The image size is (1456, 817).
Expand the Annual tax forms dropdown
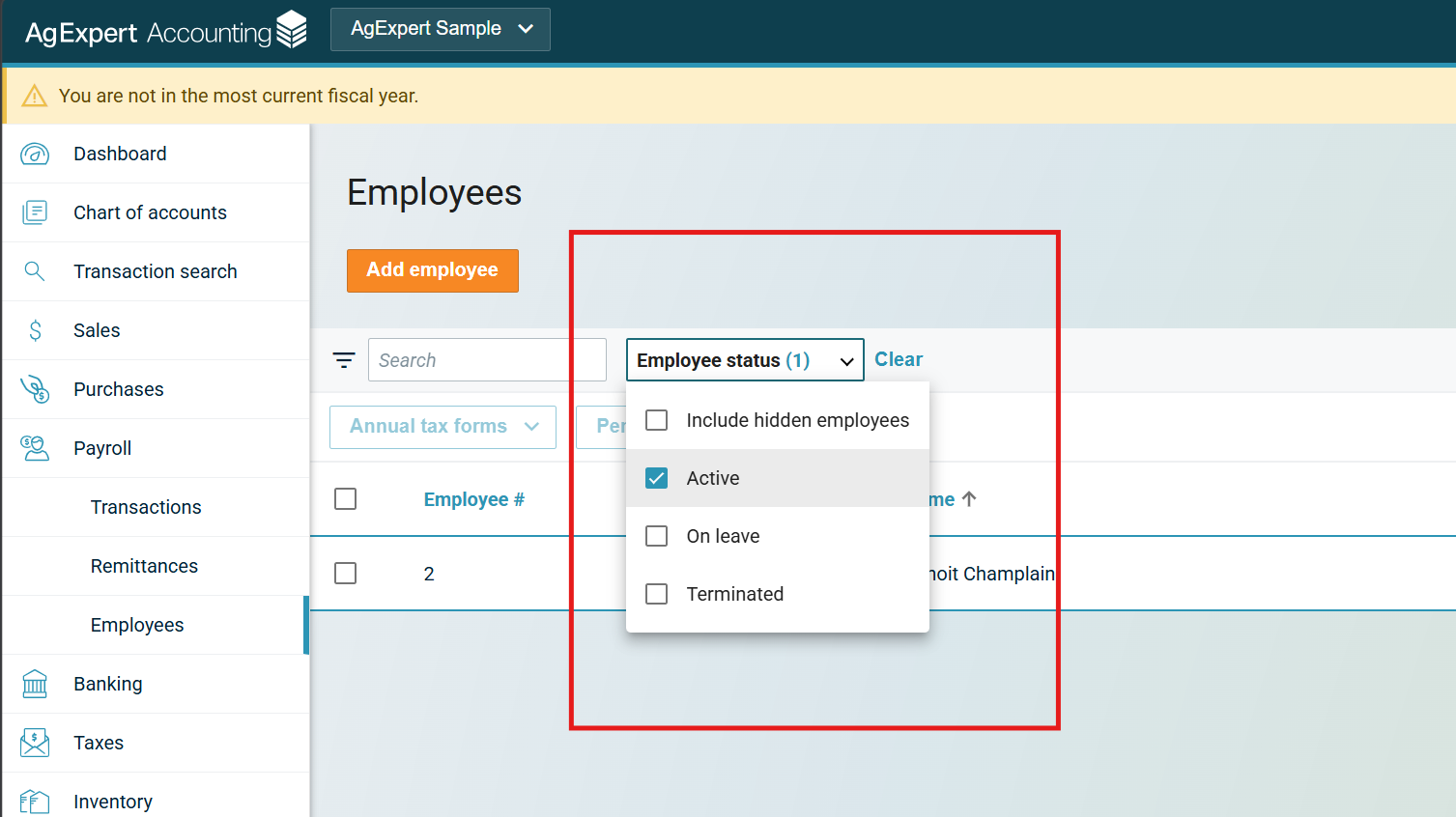(443, 427)
